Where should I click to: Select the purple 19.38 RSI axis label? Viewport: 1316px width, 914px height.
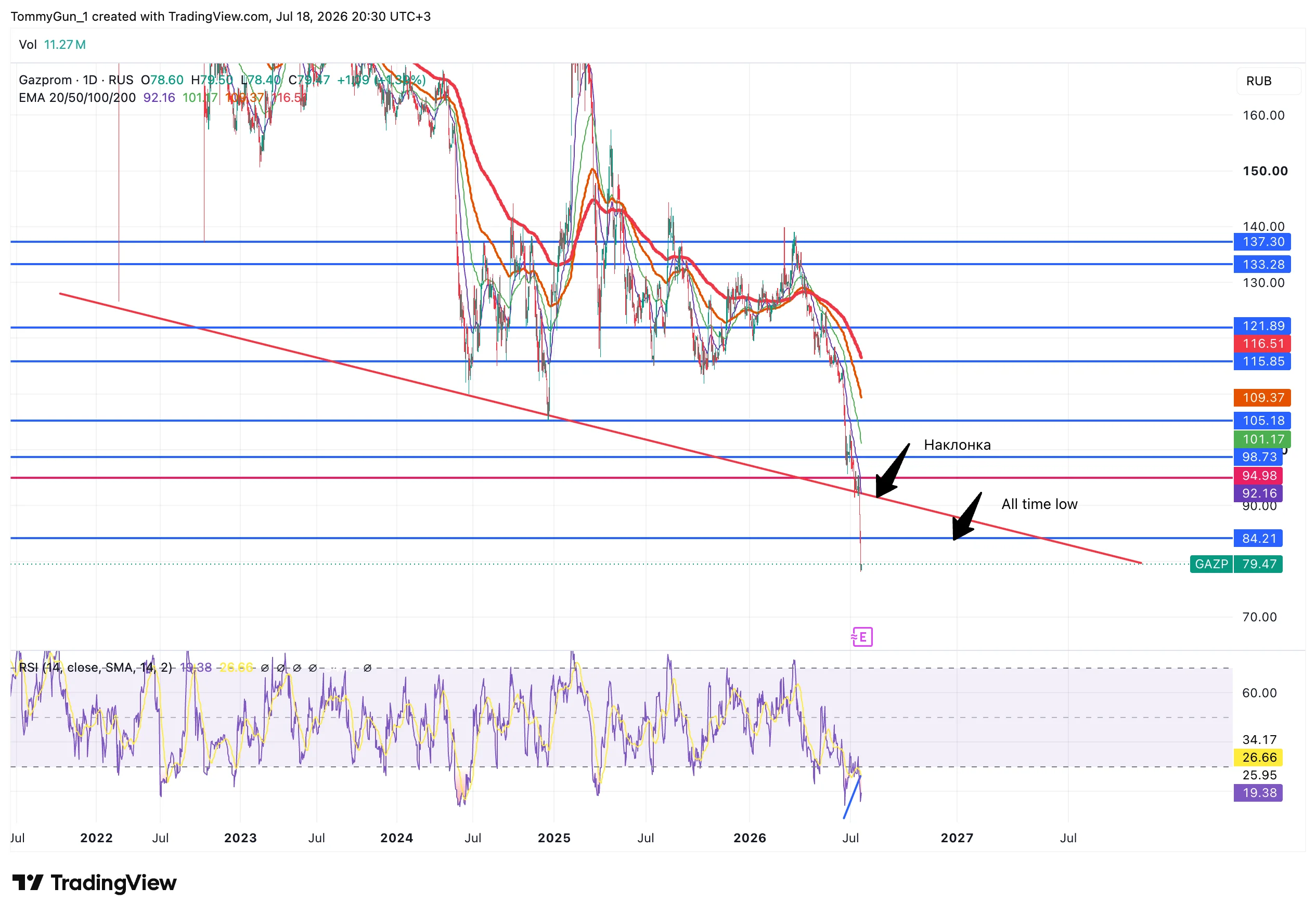[1258, 792]
